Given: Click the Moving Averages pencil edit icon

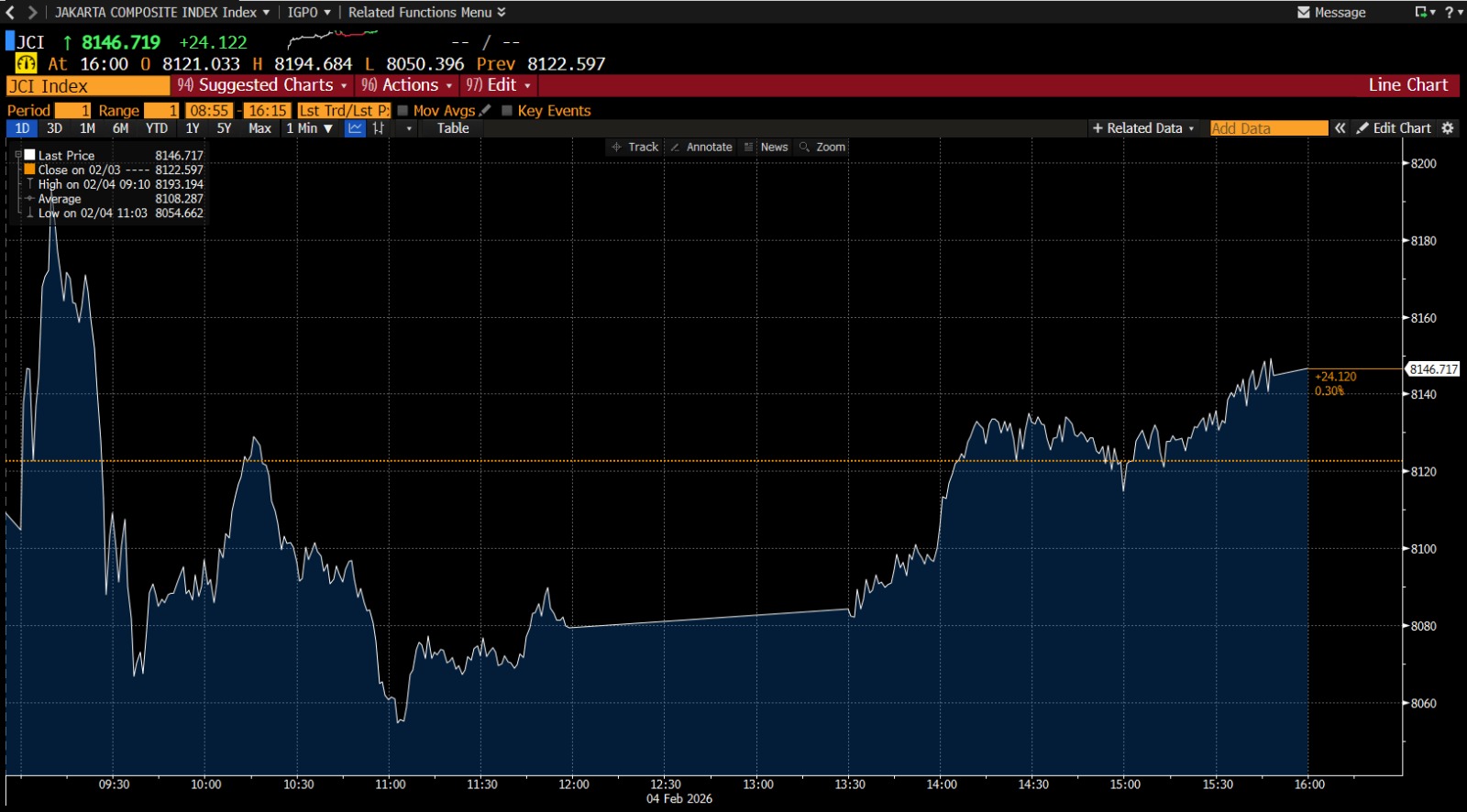Looking at the screenshot, I should [x=485, y=111].
